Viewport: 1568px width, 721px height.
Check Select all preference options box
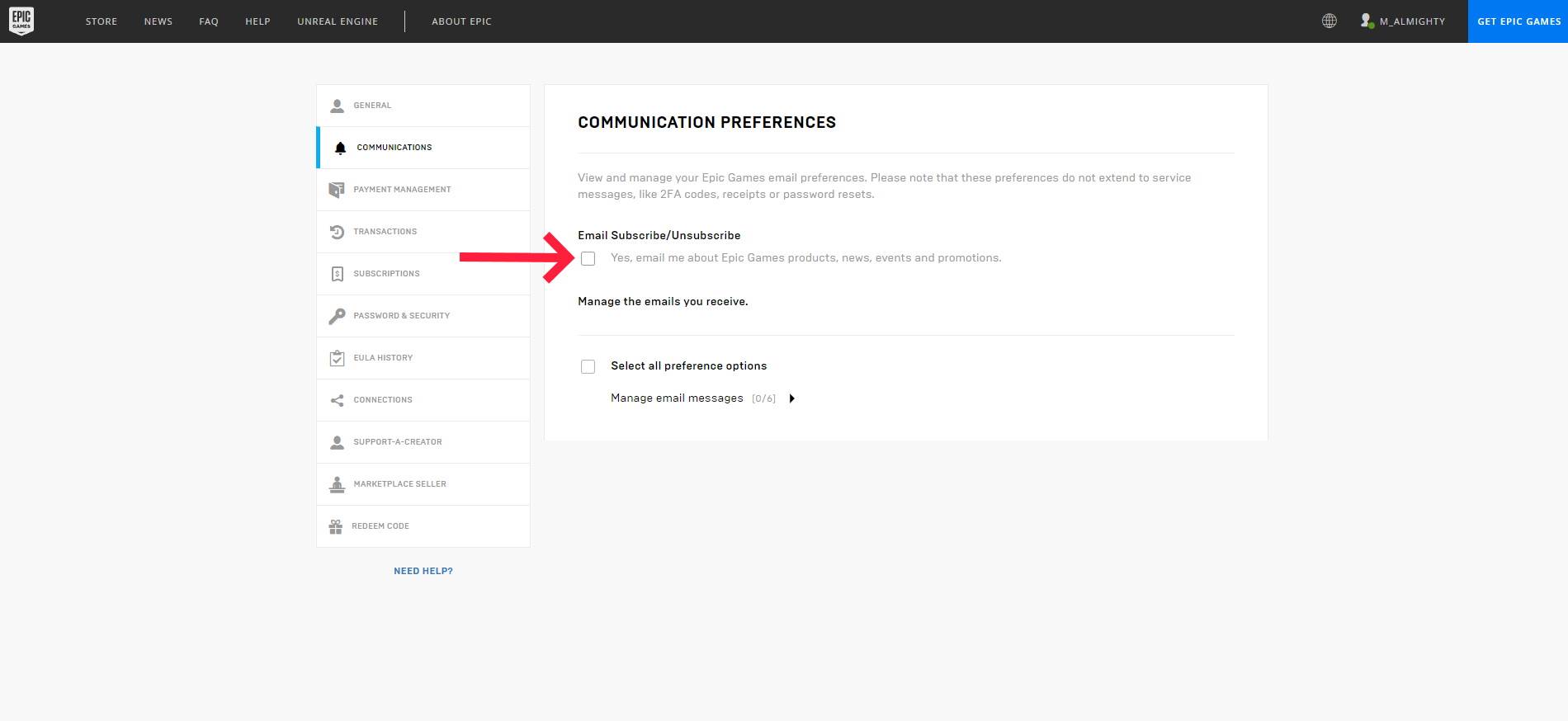(x=588, y=366)
